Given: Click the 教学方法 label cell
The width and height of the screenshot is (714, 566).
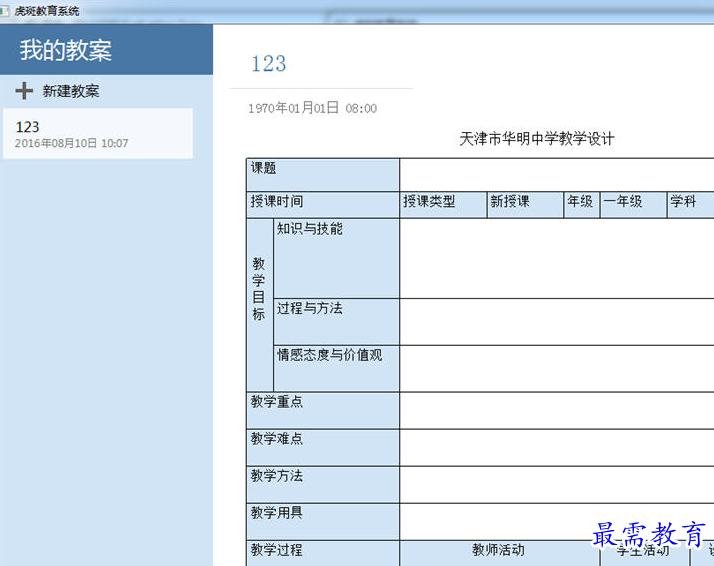Looking at the screenshot, I should [323, 484].
